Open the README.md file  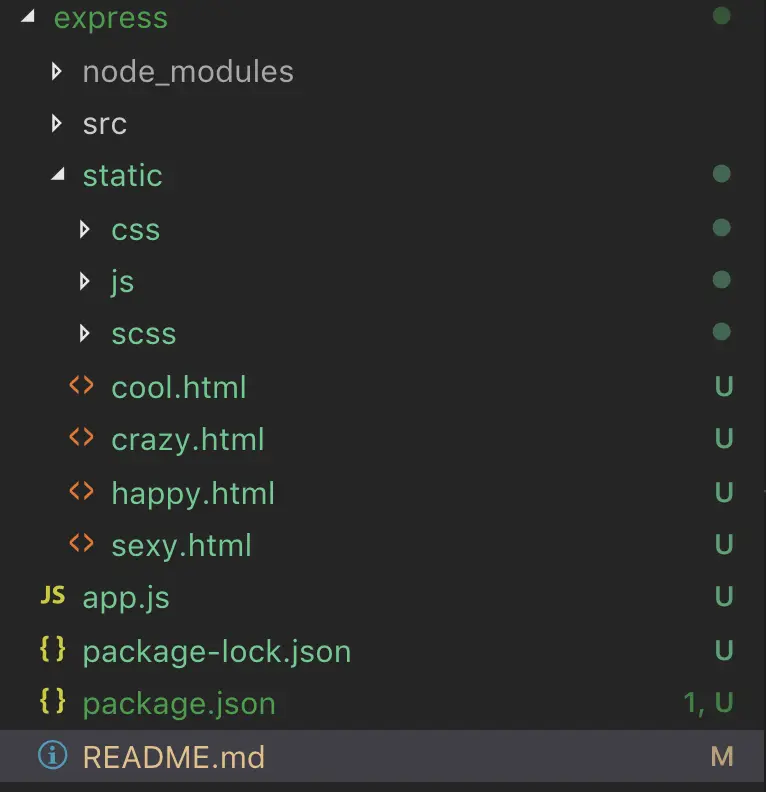(x=173, y=757)
